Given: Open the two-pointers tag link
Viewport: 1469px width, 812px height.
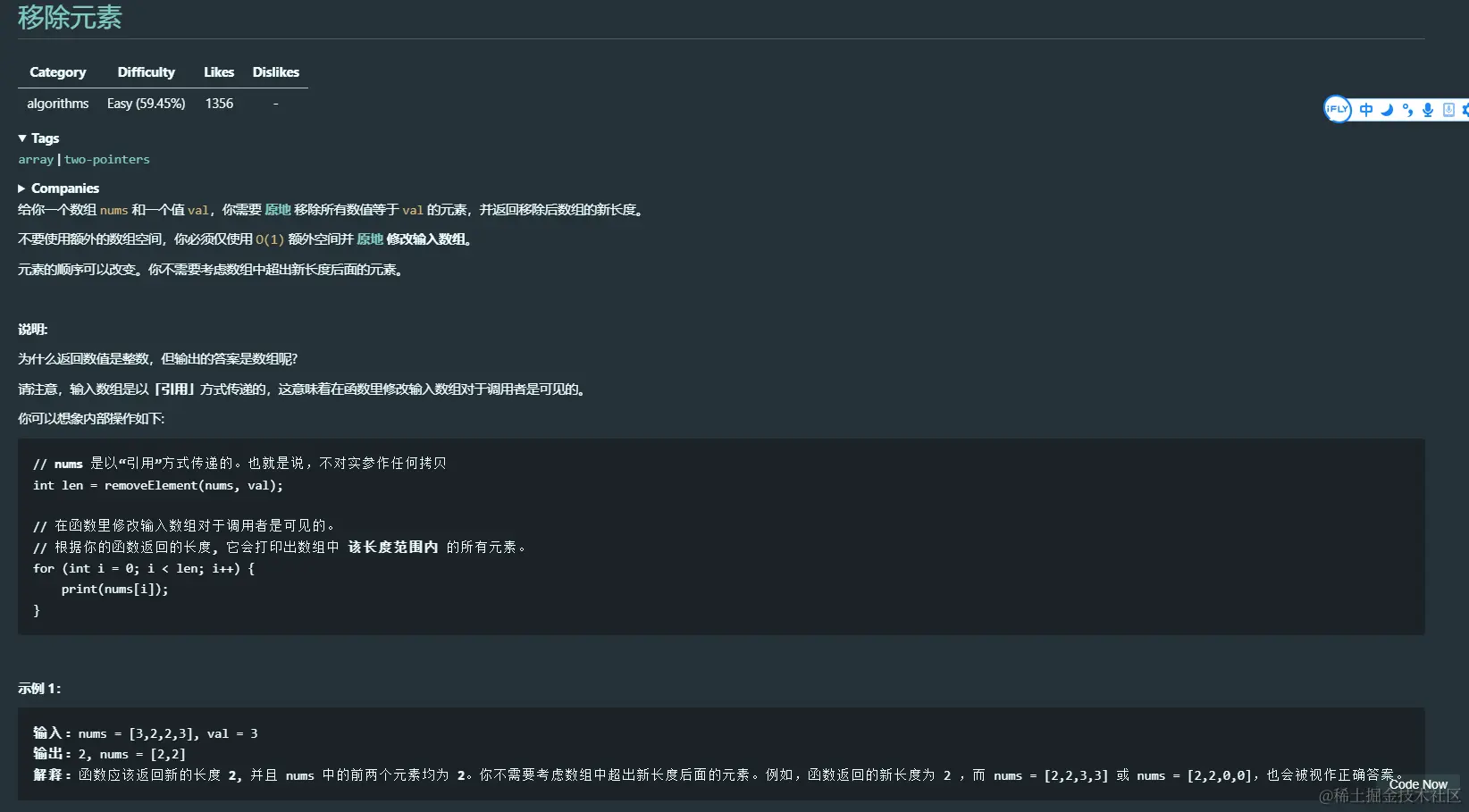Looking at the screenshot, I should (x=107, y=160).
